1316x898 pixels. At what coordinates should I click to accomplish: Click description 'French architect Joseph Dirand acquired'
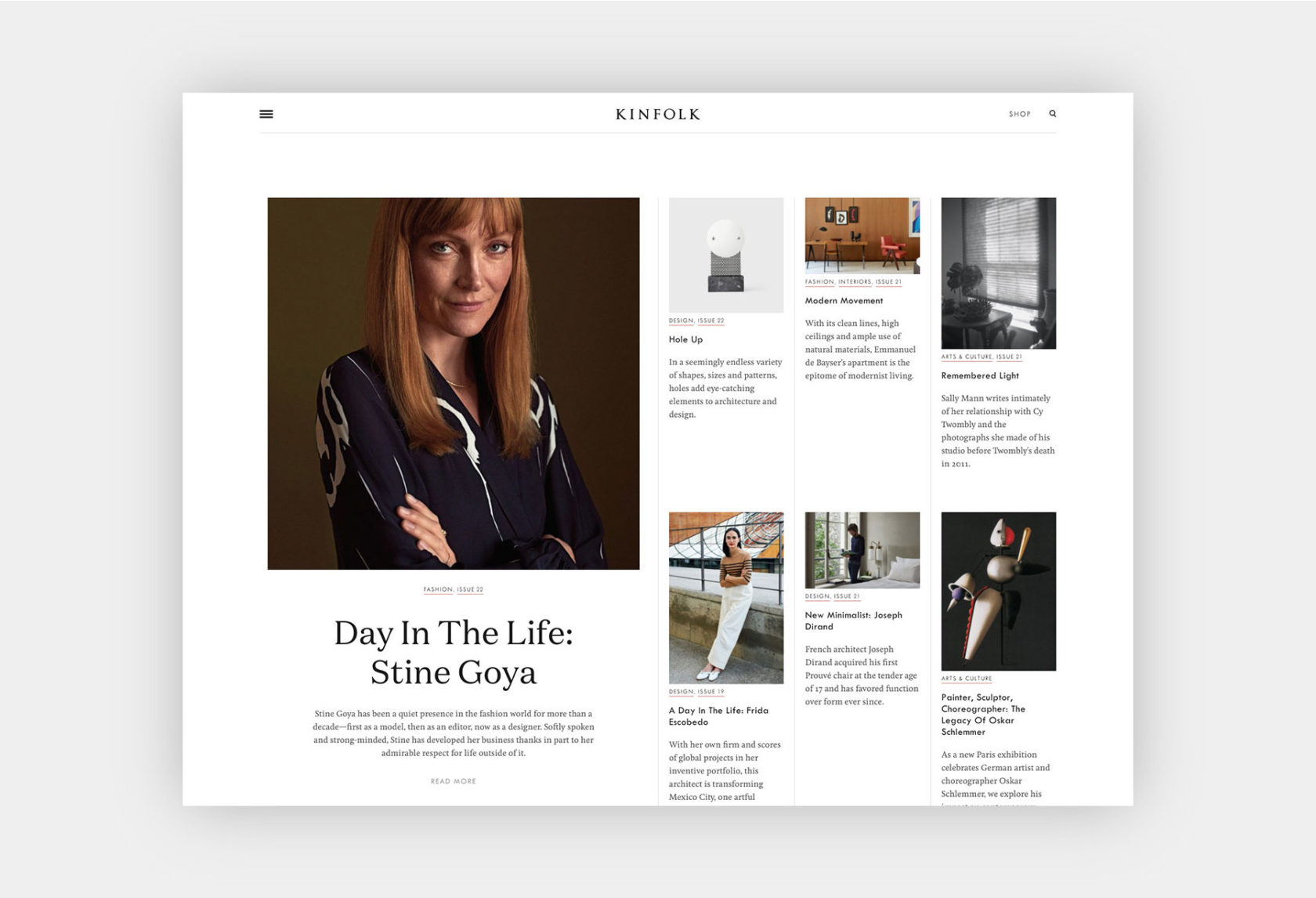pos(862,675)
